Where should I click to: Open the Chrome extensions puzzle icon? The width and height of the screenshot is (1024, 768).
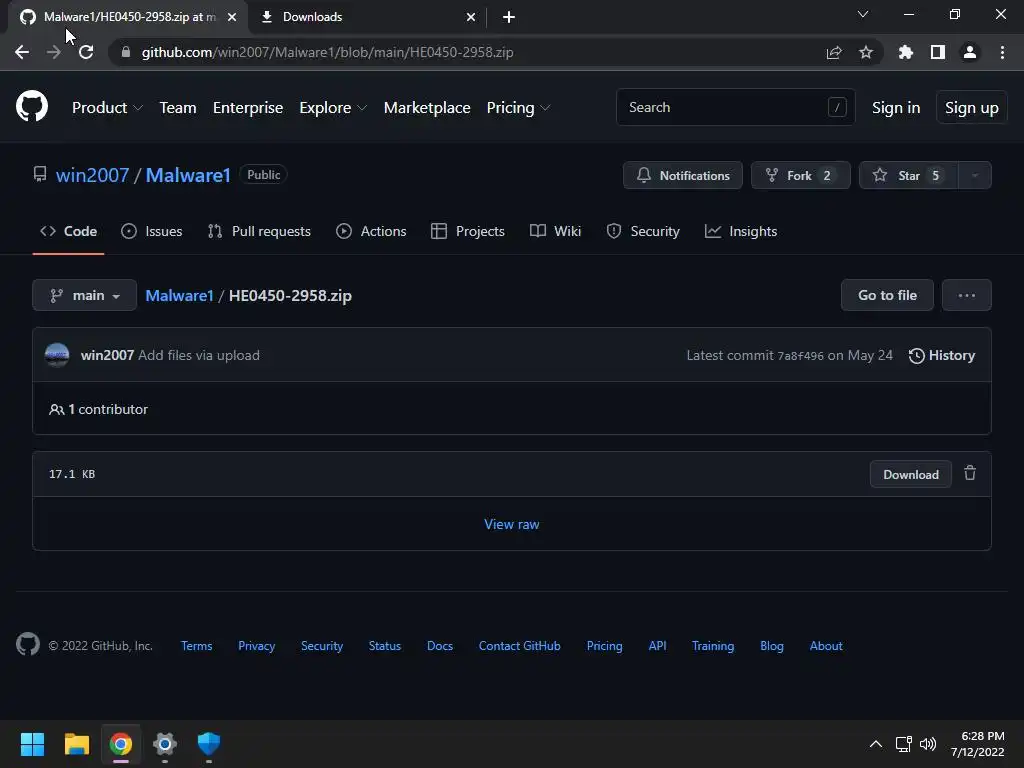click(905, 52)
